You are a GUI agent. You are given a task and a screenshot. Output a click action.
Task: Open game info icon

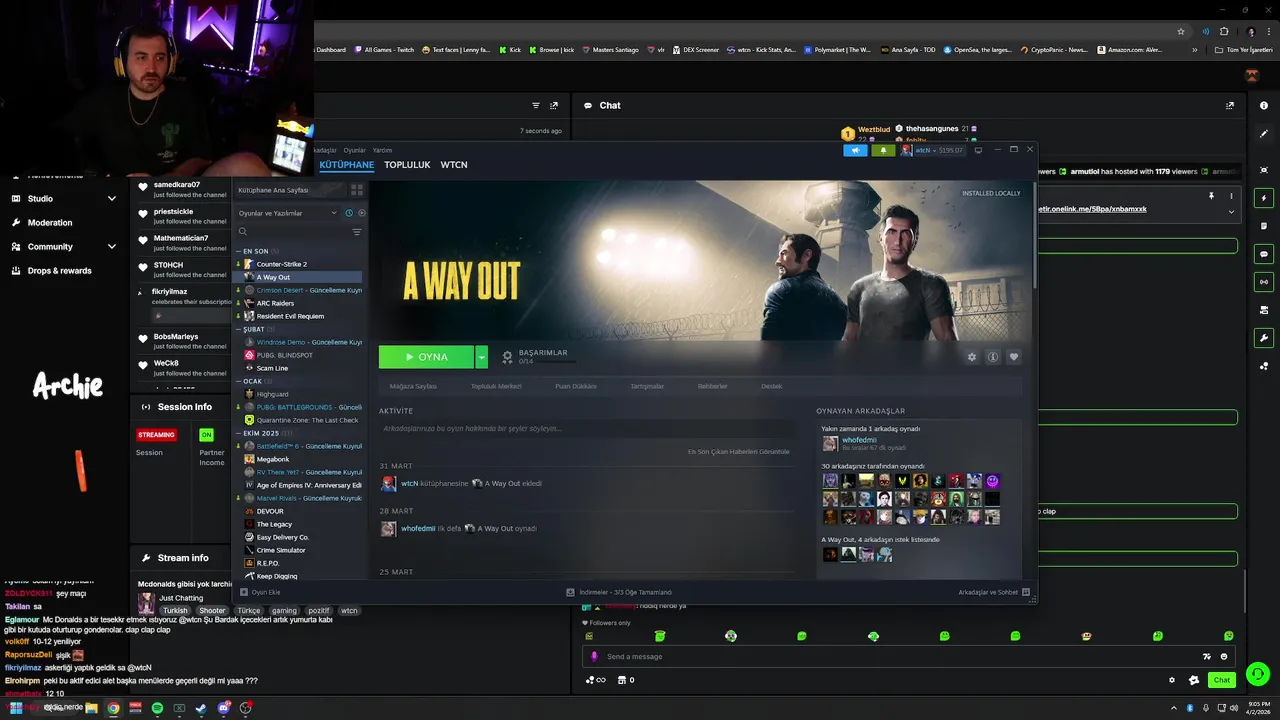click(992, 357)
